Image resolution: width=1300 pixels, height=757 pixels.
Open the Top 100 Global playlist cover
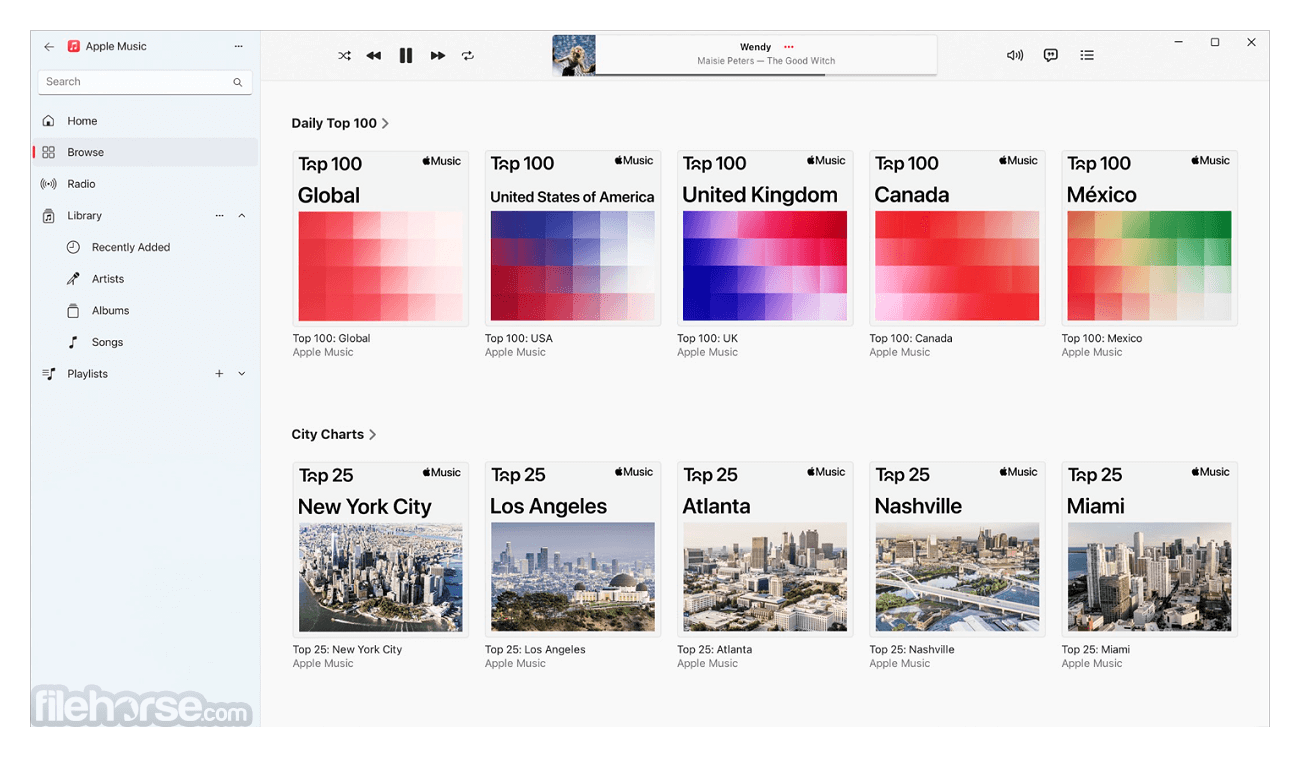tap(381, 238)
